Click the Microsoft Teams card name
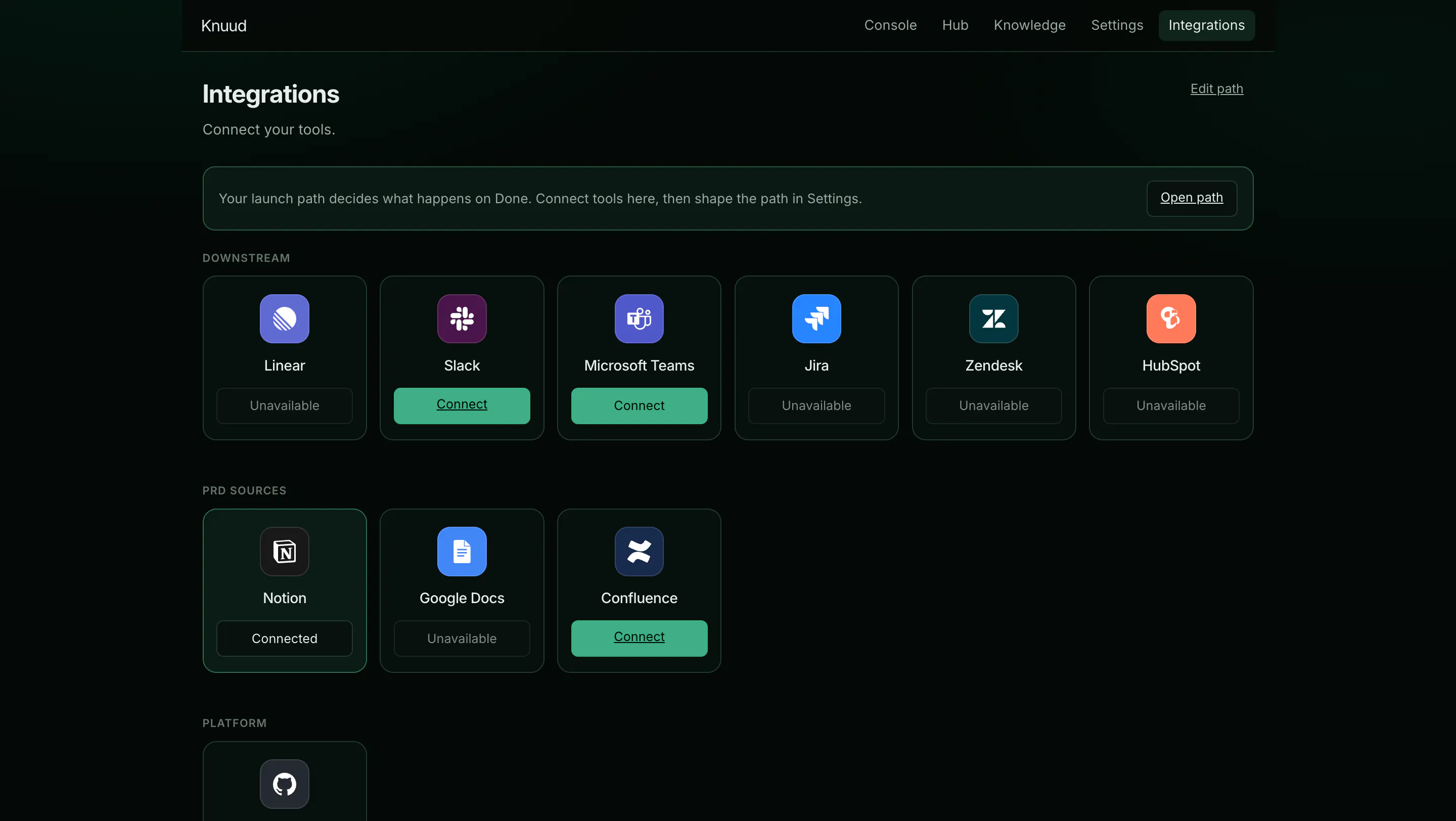 (x=639, y=366)
